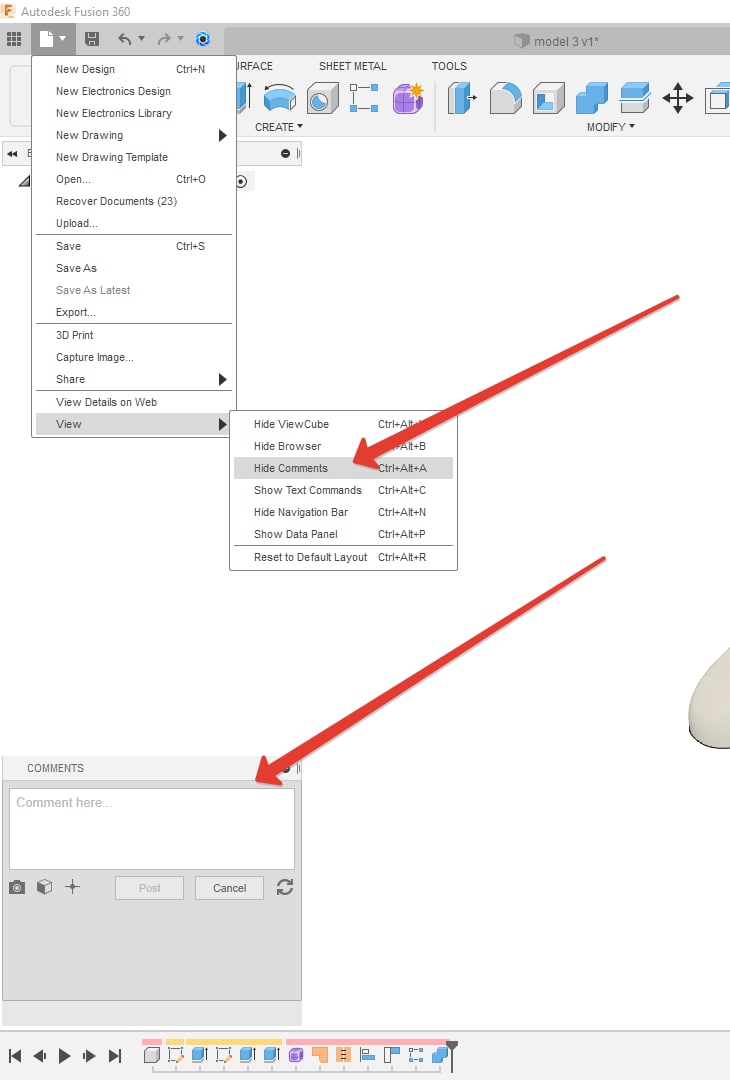The image size is (730, 1080).
Task: Expand the MODIFY panel dropdown
Action: click(x=611, y=127)
